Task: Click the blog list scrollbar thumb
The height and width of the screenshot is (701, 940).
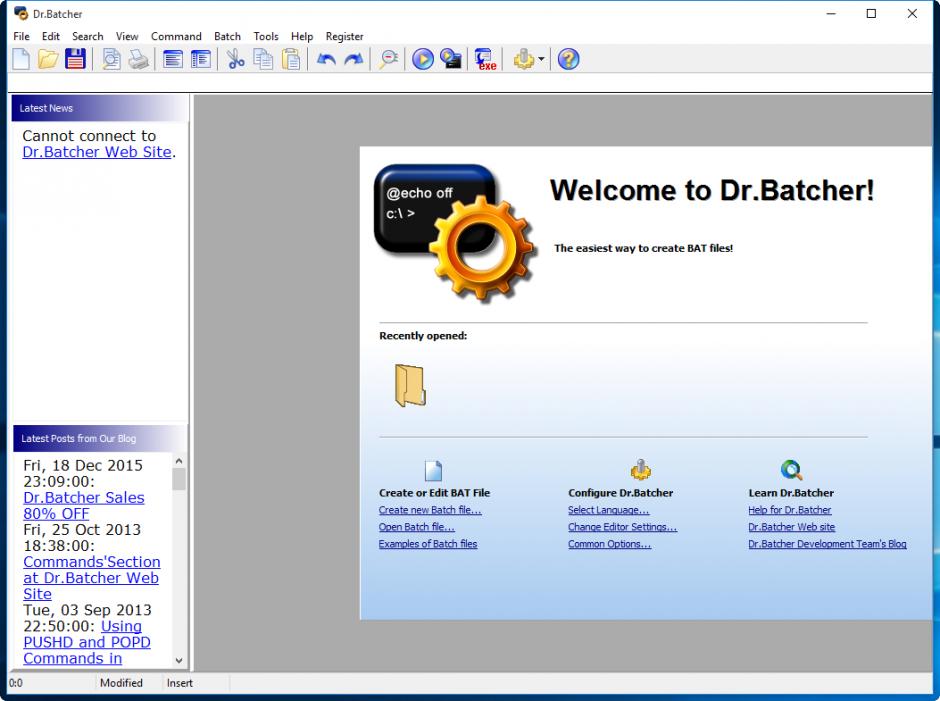Action: coord(179,479)
